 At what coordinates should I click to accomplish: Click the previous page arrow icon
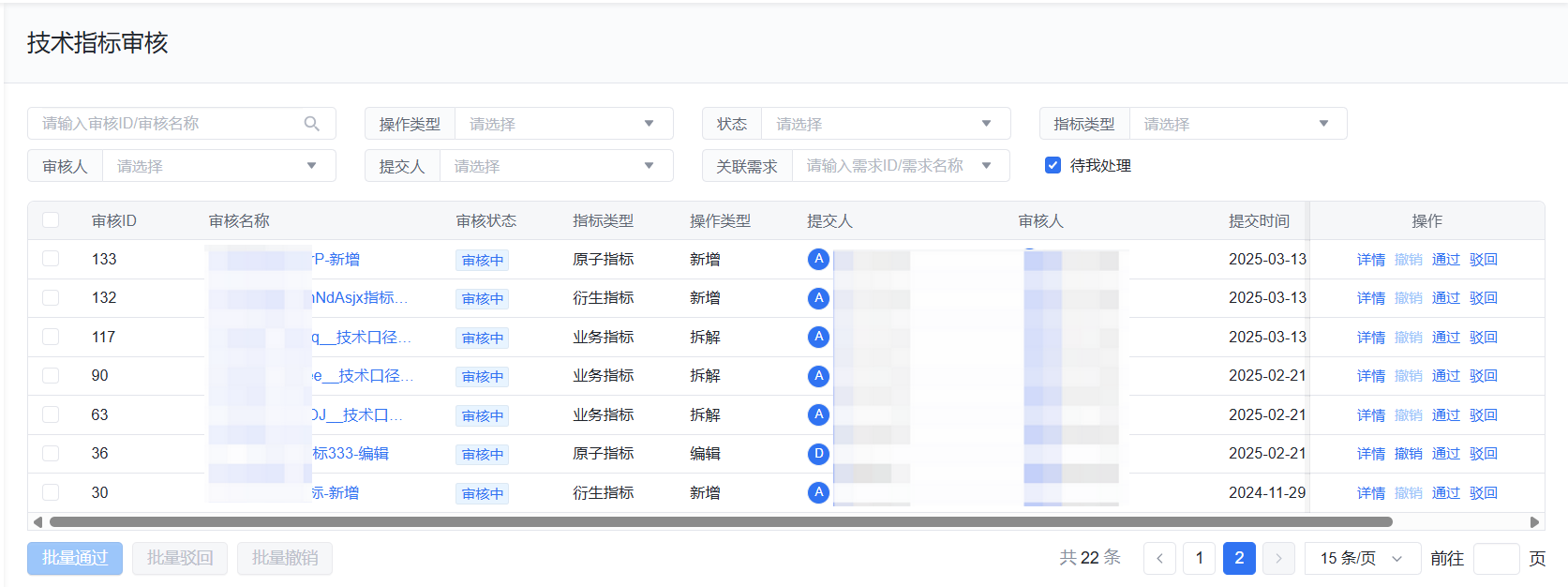tap(1159, 559)
